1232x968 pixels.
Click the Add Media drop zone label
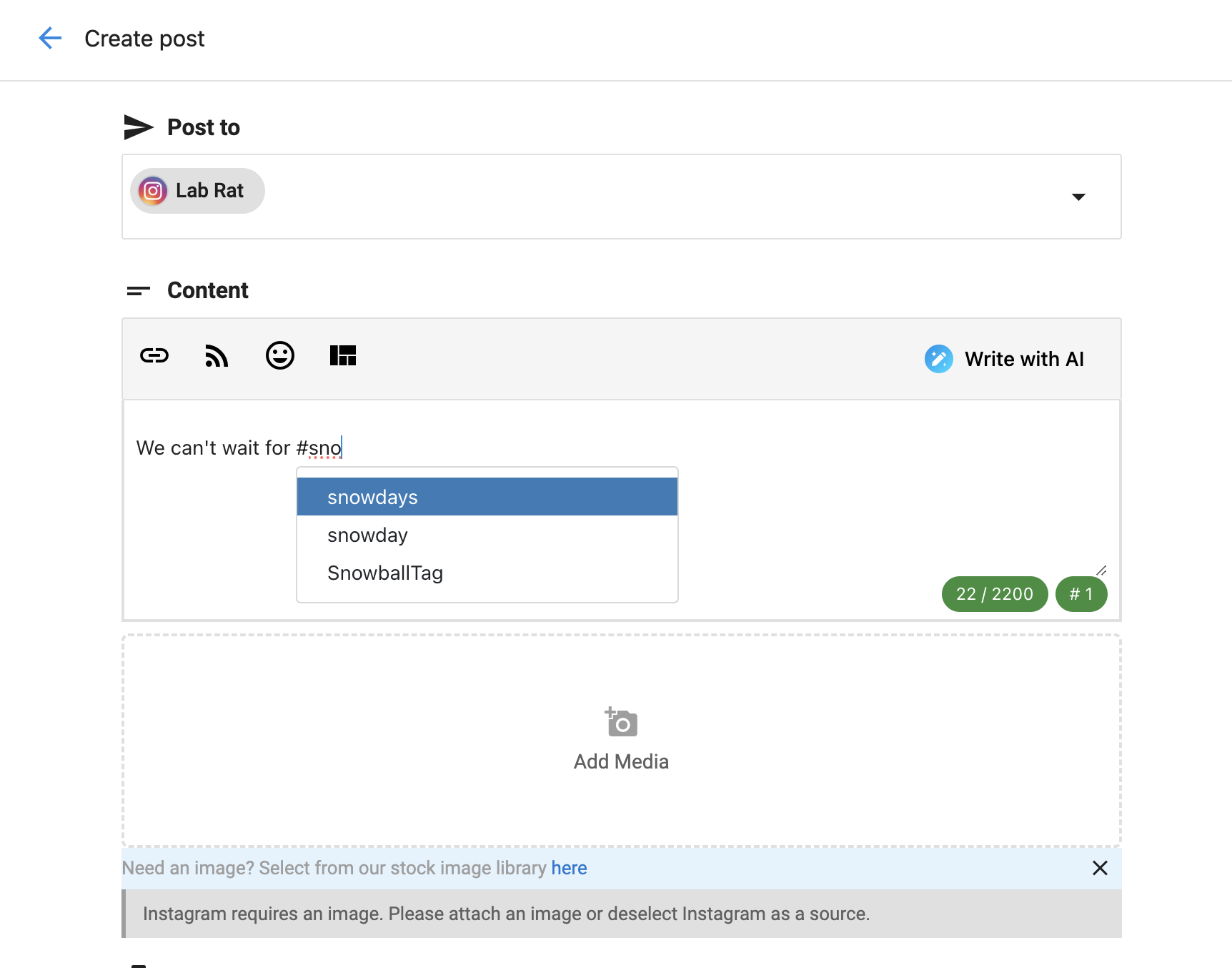point(621,761)
